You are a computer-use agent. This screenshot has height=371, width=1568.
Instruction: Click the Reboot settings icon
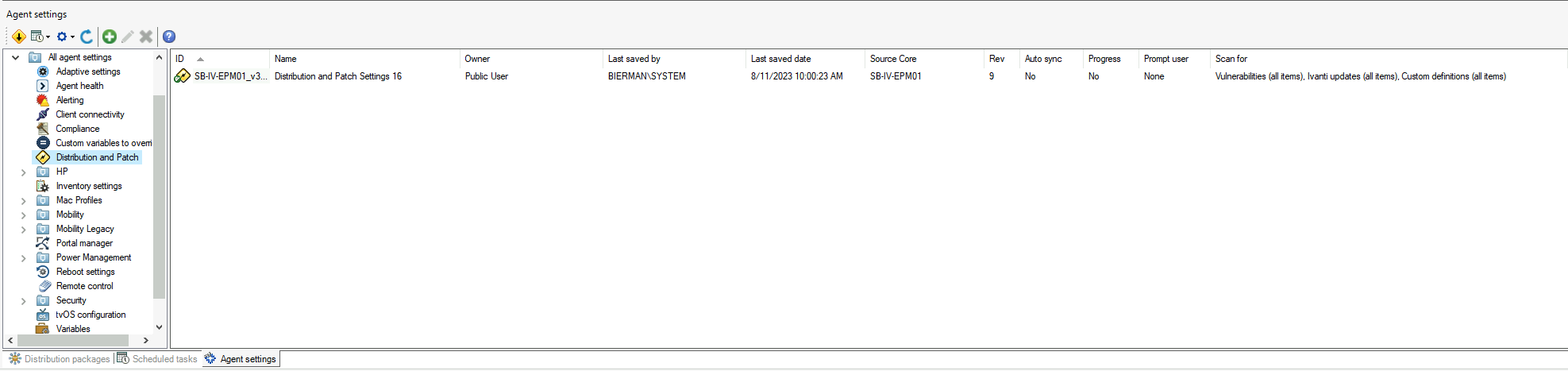click(x=43, y=272)
